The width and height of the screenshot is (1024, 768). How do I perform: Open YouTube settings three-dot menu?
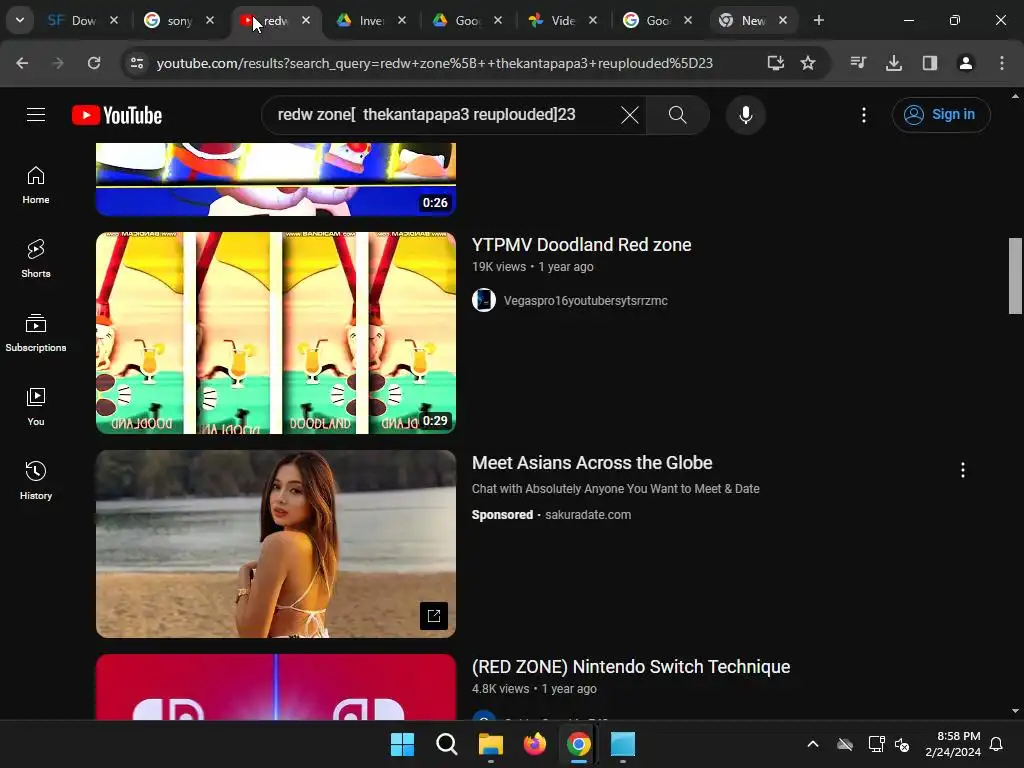coord(863,115)
